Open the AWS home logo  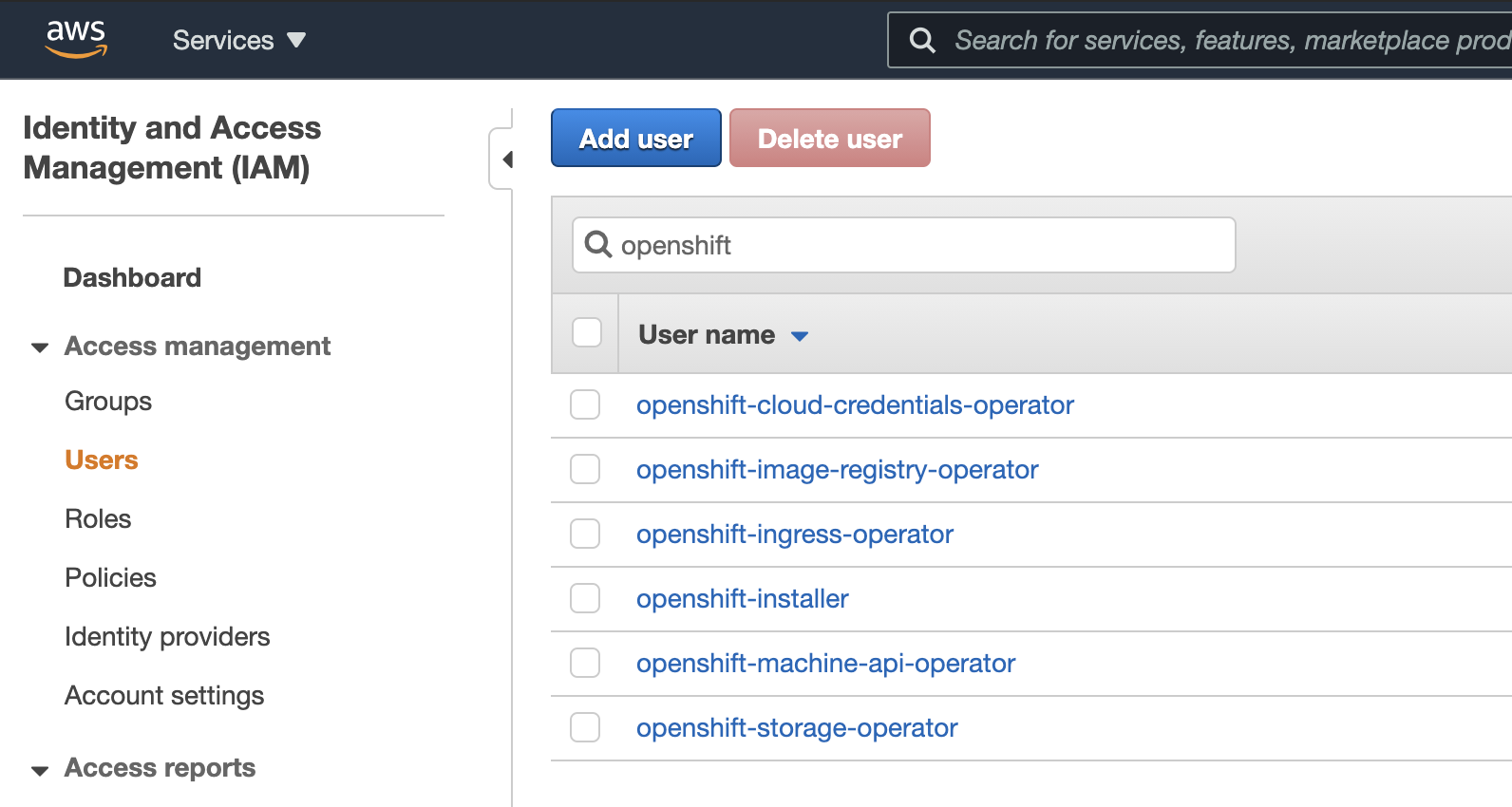[x=76, y=39]
